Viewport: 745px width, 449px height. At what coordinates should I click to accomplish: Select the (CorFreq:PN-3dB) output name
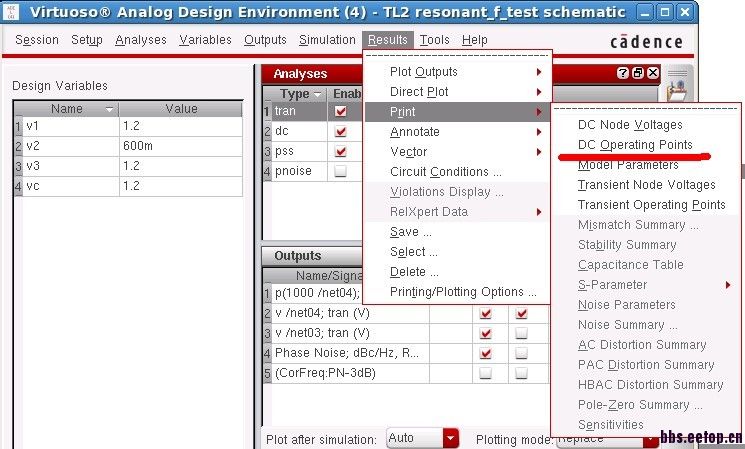click(325, 373)
